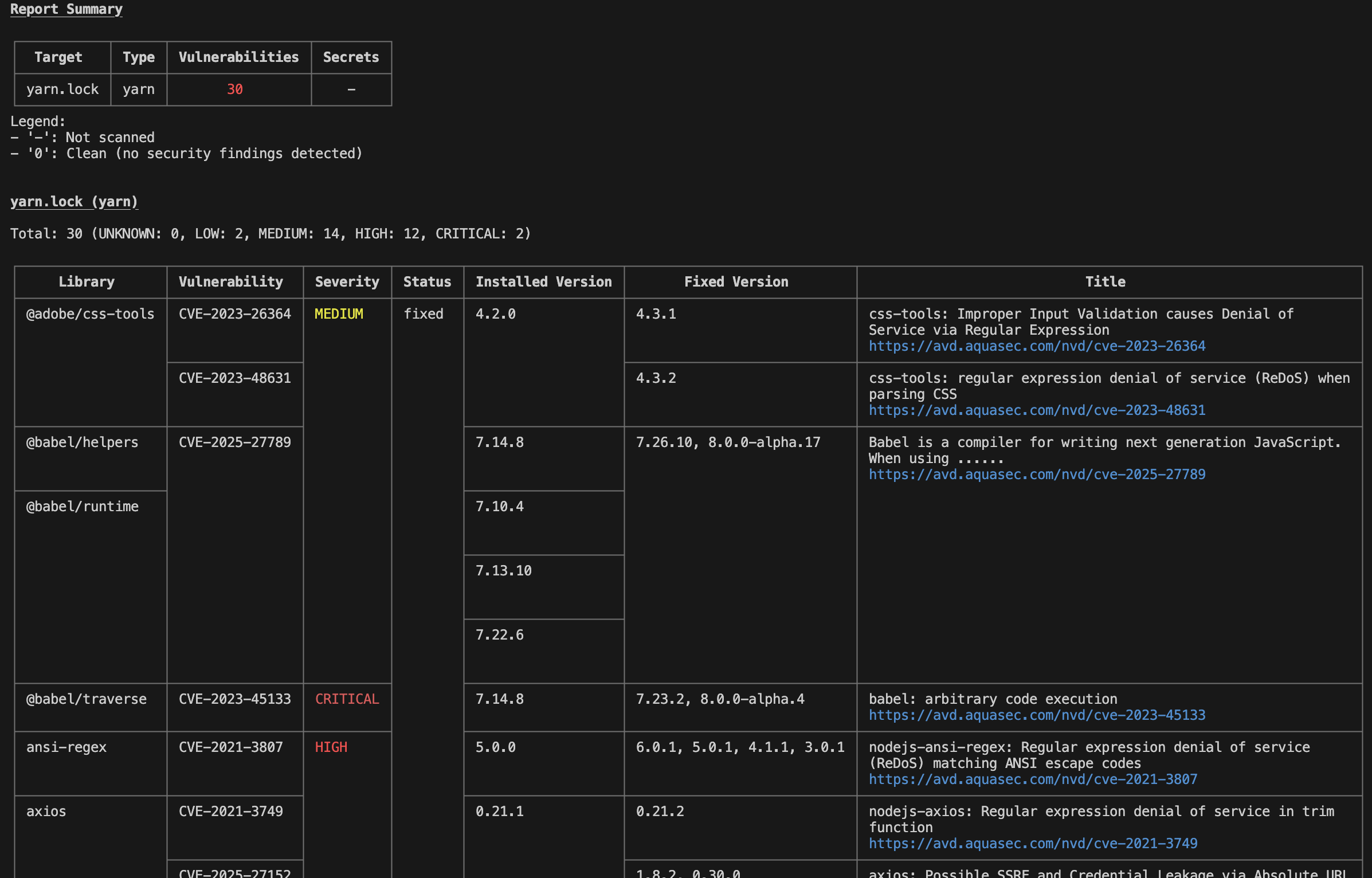Click the Total: 30 severity summary line
Screen dimensions: 1372x878
271,234
